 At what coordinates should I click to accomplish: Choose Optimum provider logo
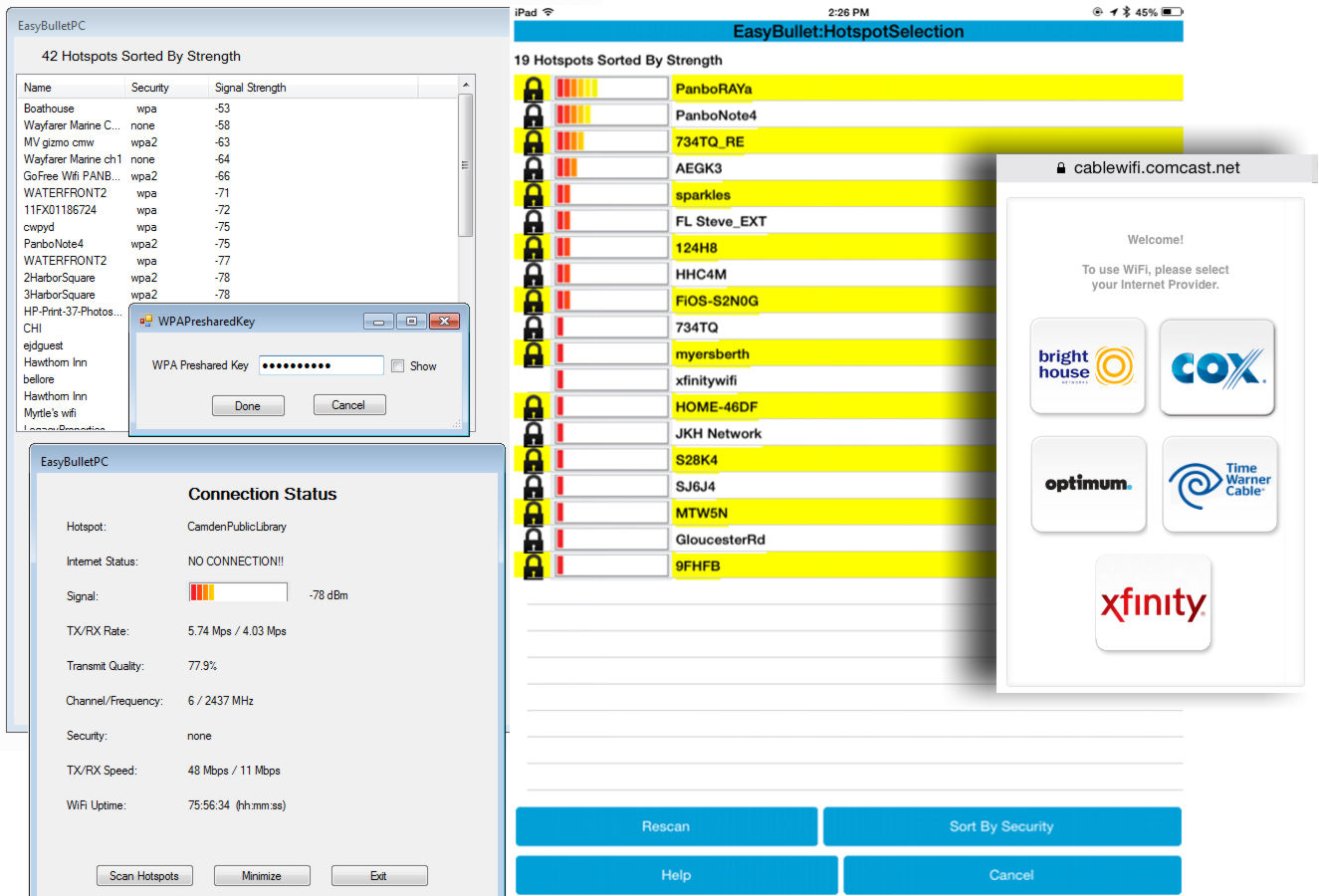pyautogui.click(x=1088, y=484)
